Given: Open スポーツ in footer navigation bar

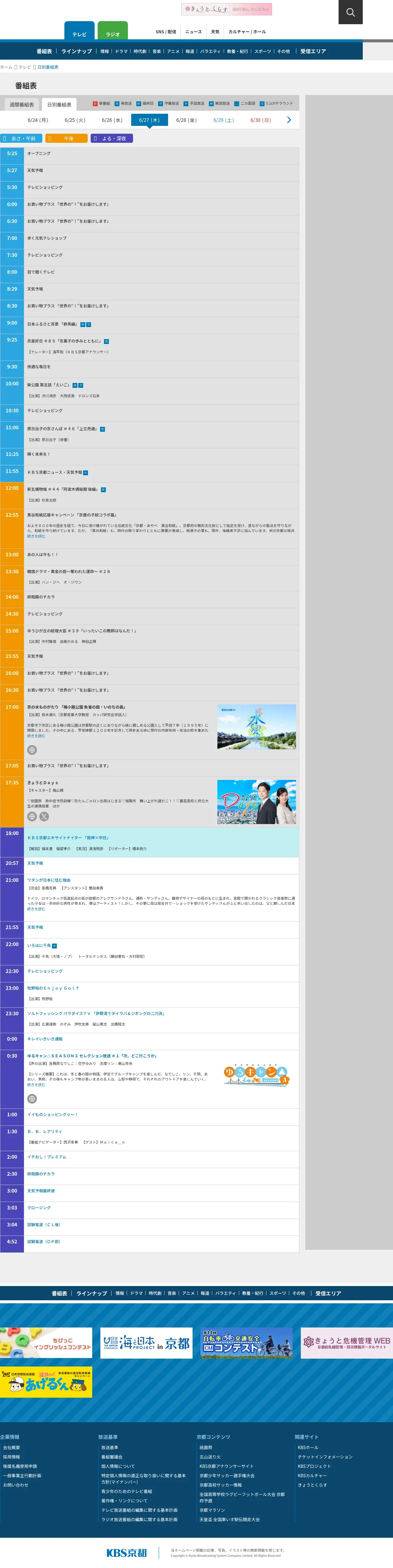Looking at the screenshot, I should (x=278, y=1293).
